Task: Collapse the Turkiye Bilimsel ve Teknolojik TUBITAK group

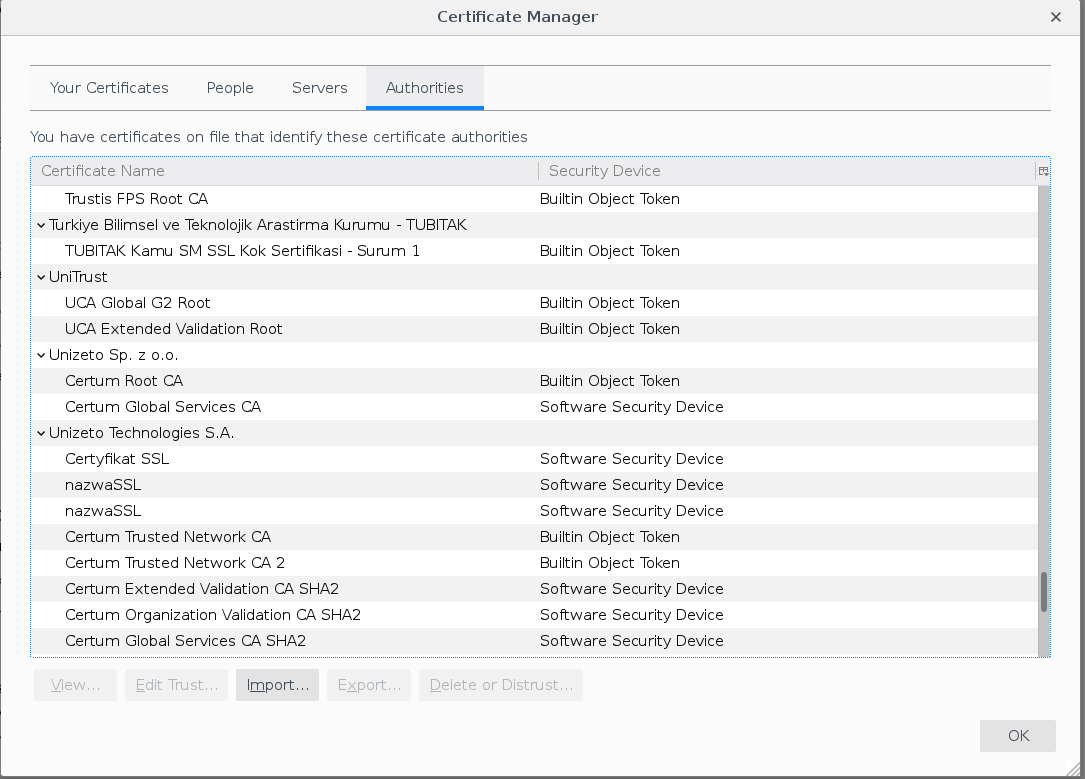Action: pos(41,225)
